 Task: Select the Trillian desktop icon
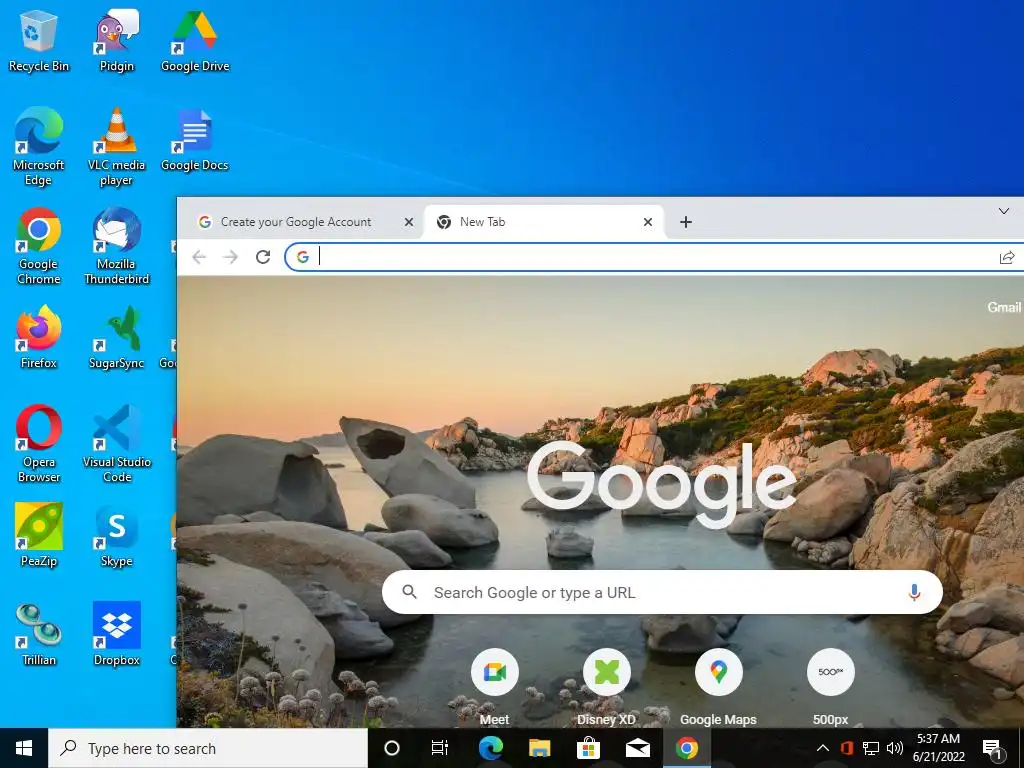pyautogui.click(x=39, y=635)
